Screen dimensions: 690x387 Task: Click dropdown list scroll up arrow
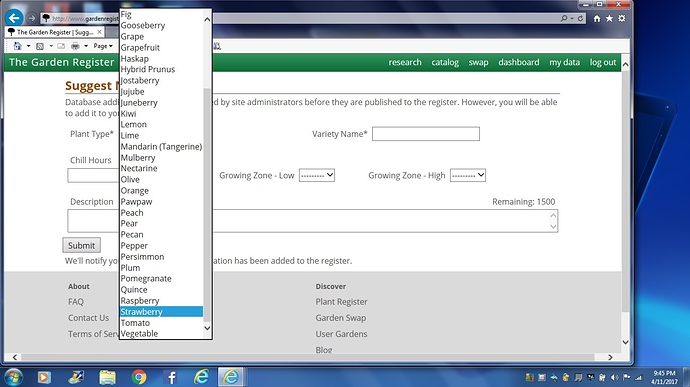tap(207, 19)
